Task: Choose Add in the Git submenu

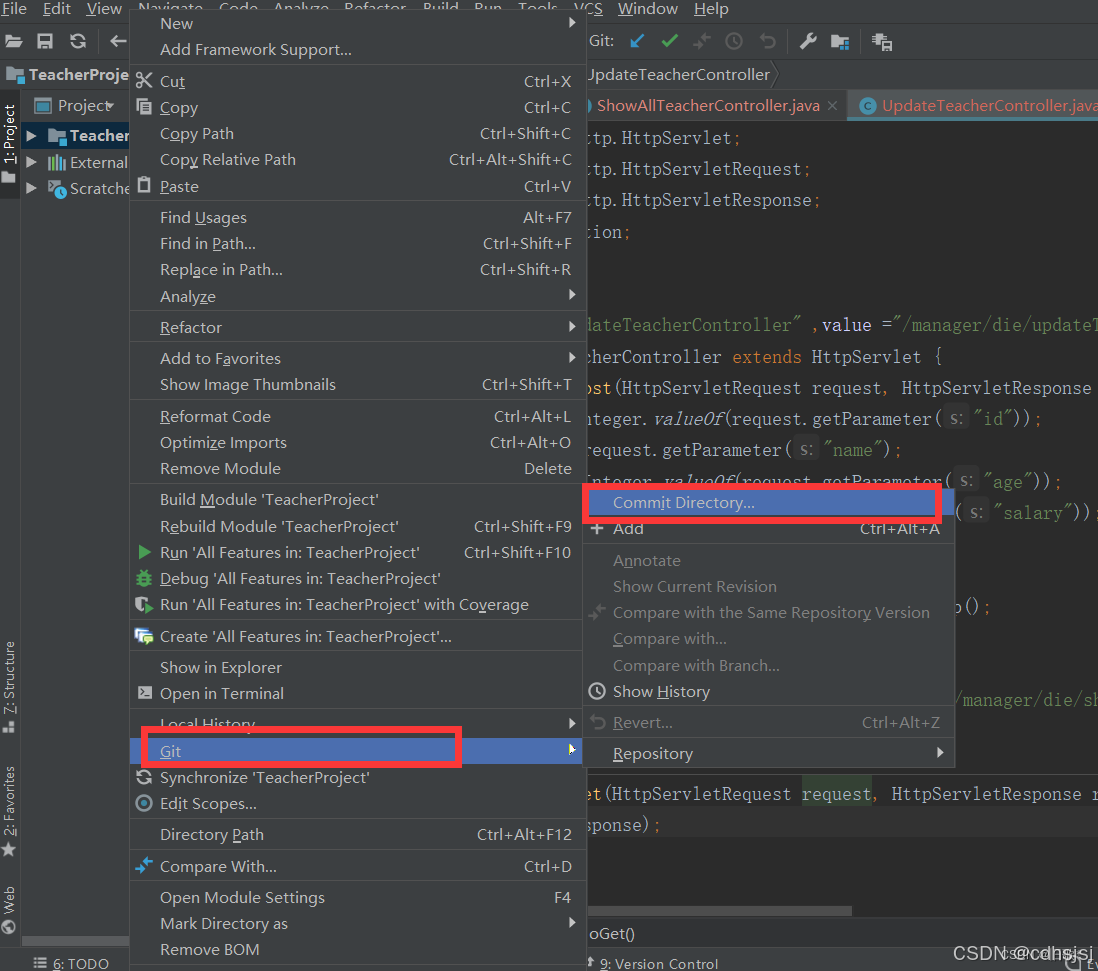Action: coord(769,529)
